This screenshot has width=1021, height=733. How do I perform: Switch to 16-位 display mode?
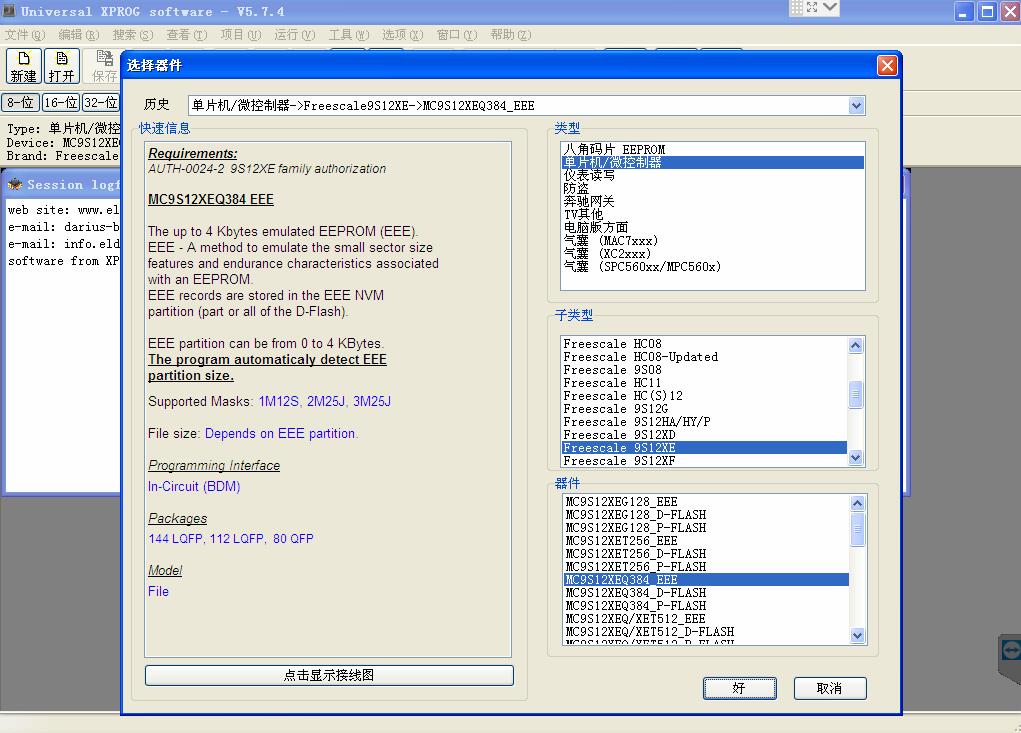point(61,102)
